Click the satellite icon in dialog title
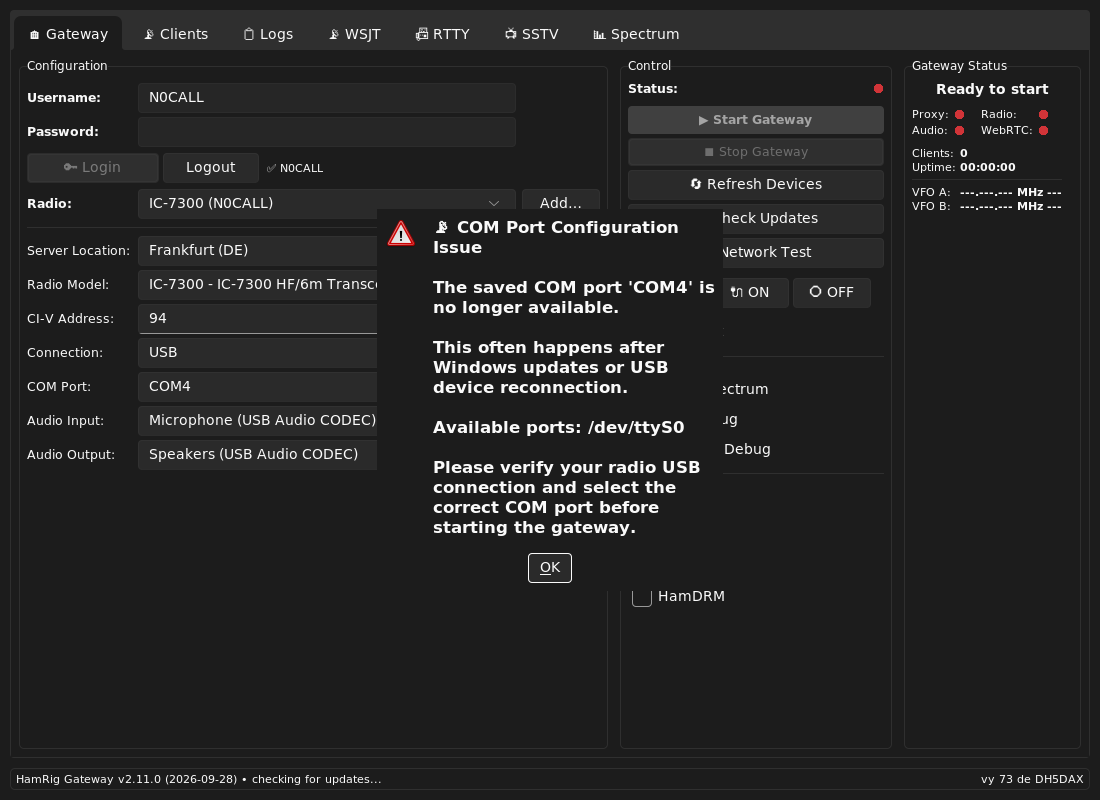Viewport: 1100px width, 800px height. [442, 227]
